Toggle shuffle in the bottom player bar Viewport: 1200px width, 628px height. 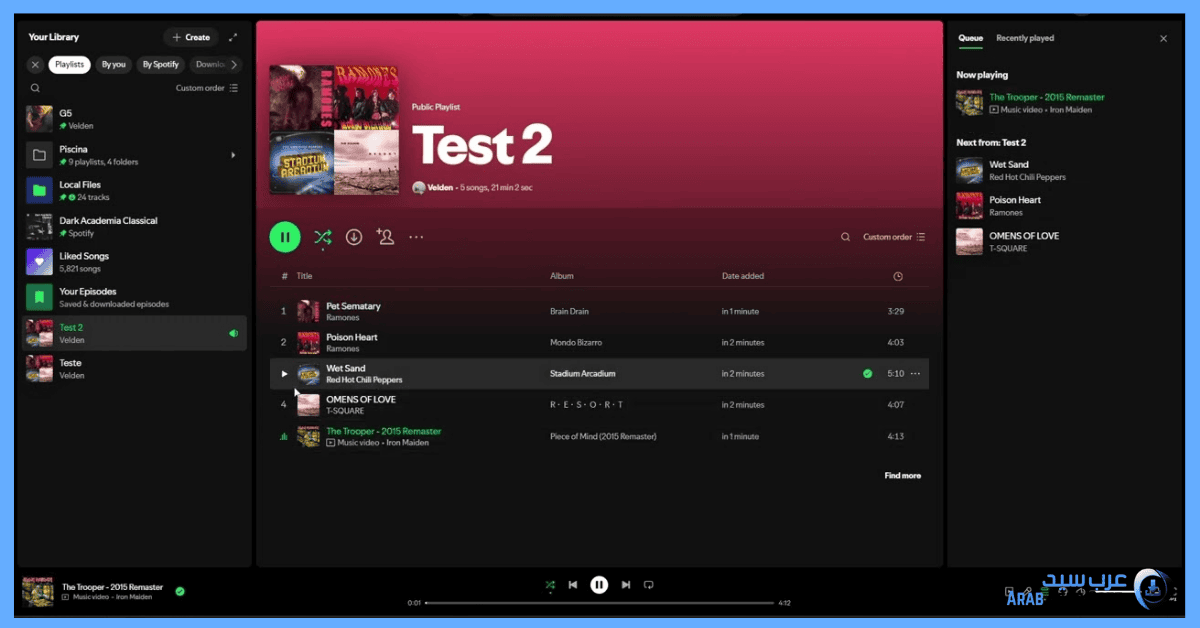pyautogui.click(x=549, y=585)
